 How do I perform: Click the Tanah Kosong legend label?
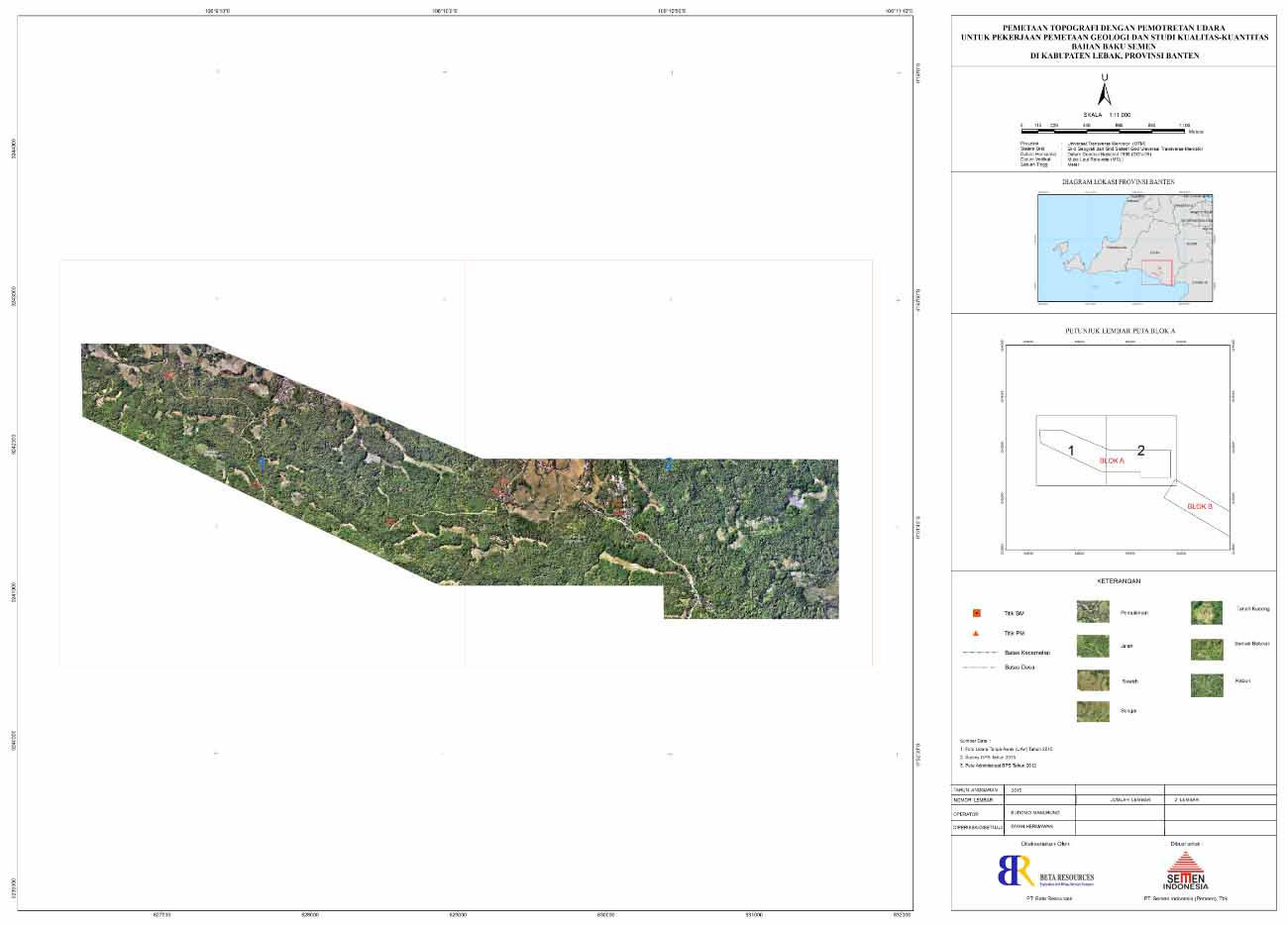click(1252, 608)
